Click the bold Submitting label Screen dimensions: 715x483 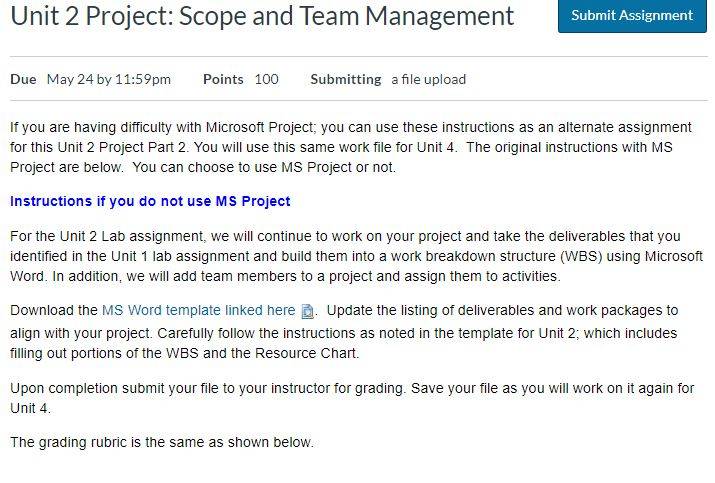pos(346,79)
